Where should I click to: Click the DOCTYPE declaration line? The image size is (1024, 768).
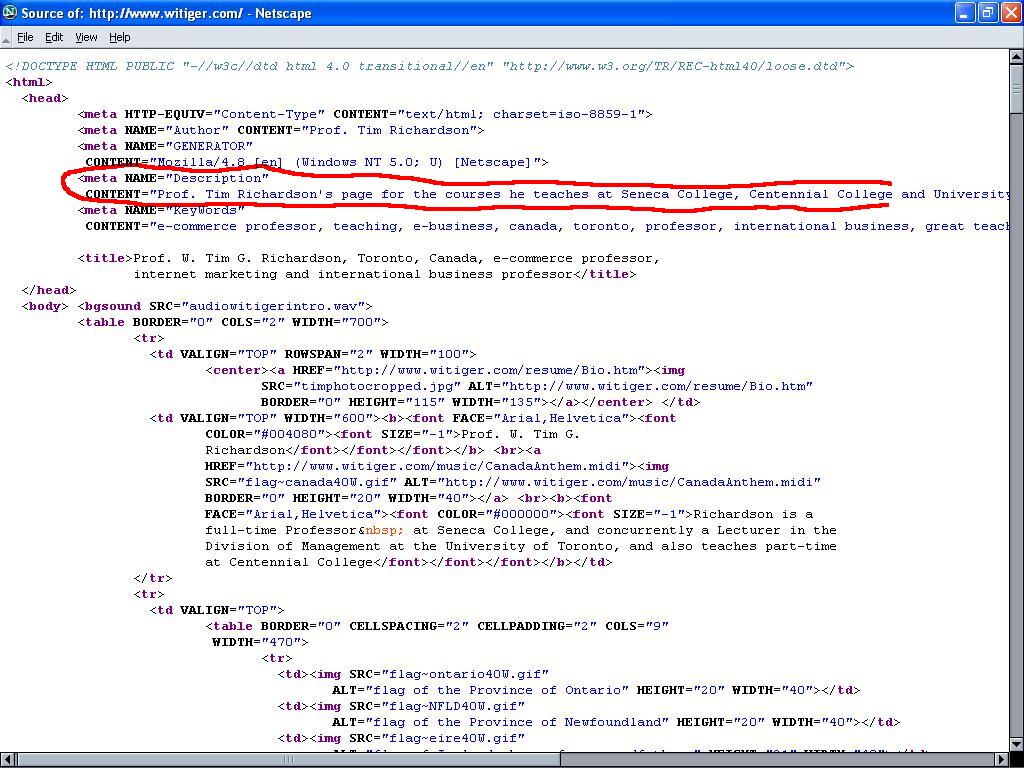tap(430, 66)
